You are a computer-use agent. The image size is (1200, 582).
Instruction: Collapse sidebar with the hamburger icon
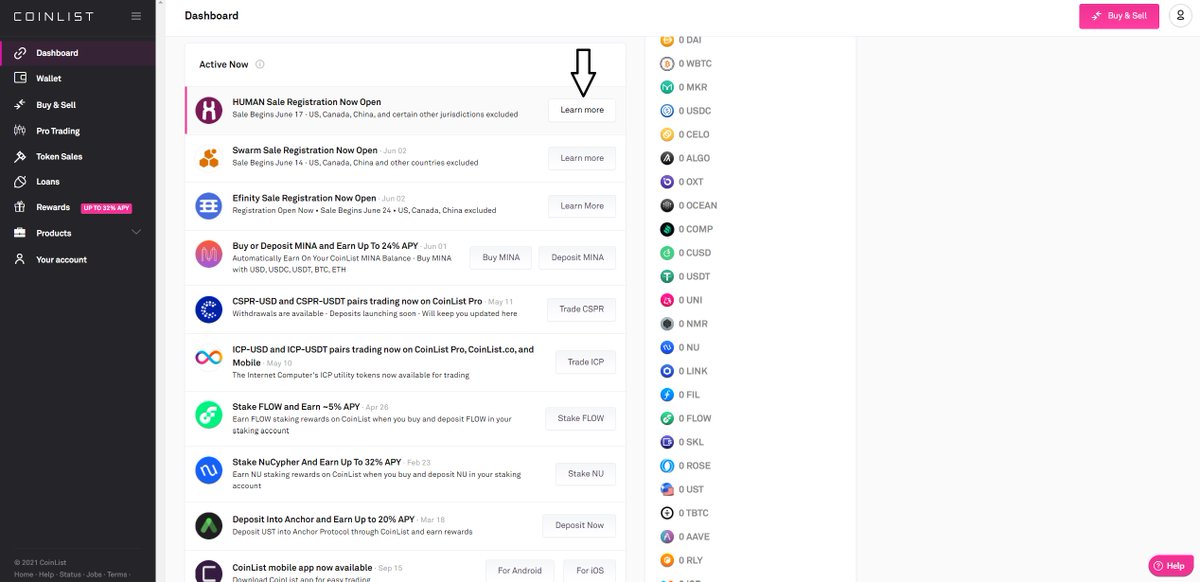[136, 16]
